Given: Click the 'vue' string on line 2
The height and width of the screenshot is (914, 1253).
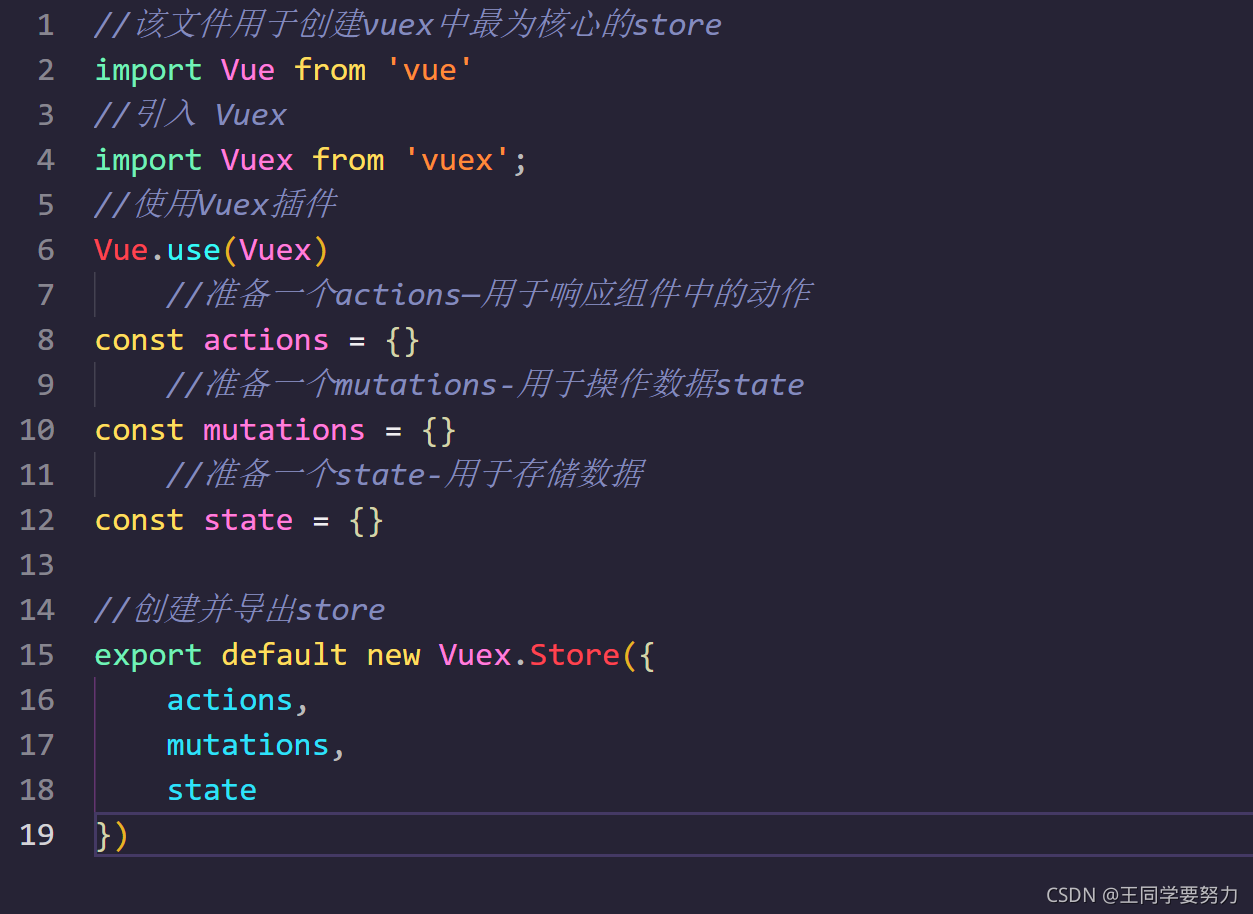Looking at the screenshot, I should click(x=430, y=70).
